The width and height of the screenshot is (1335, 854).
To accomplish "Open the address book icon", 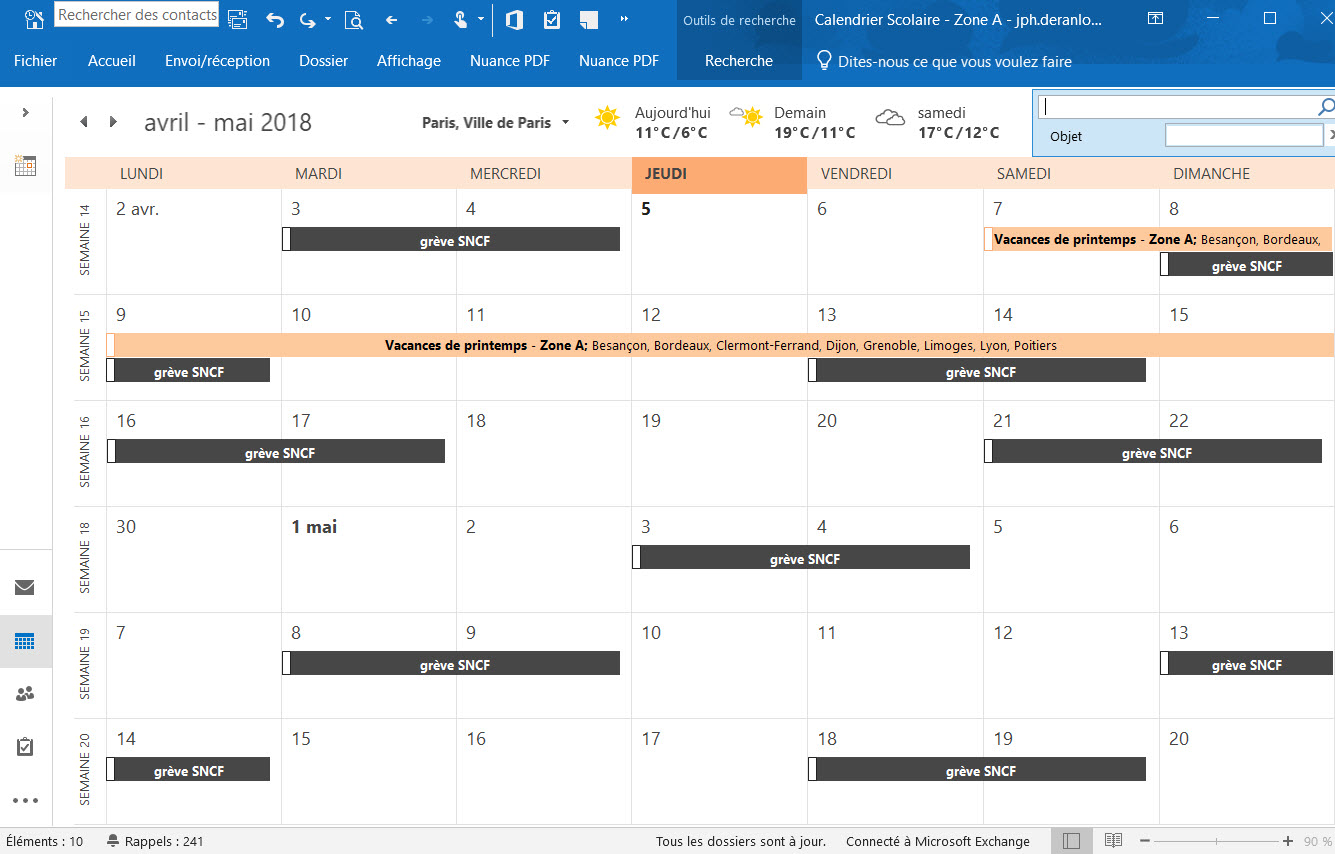I will pyautogui.click(x=237, y=19).
